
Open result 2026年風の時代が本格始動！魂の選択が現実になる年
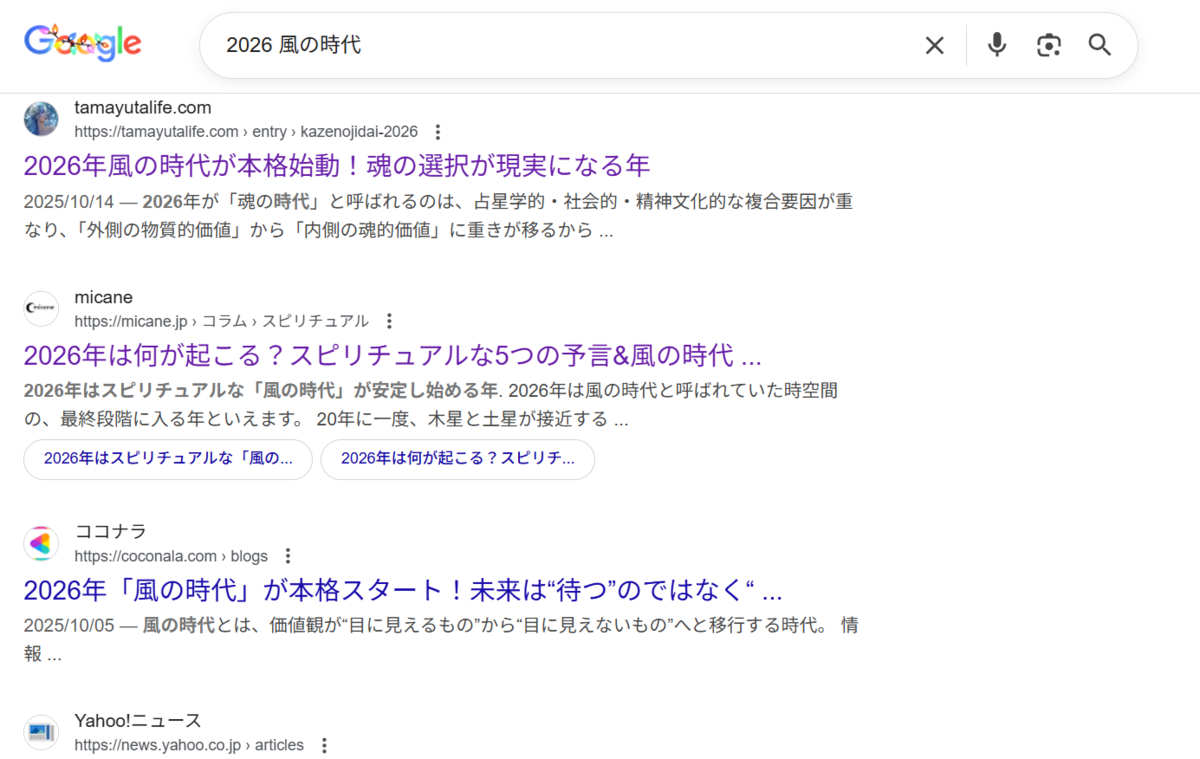(336, 165)
